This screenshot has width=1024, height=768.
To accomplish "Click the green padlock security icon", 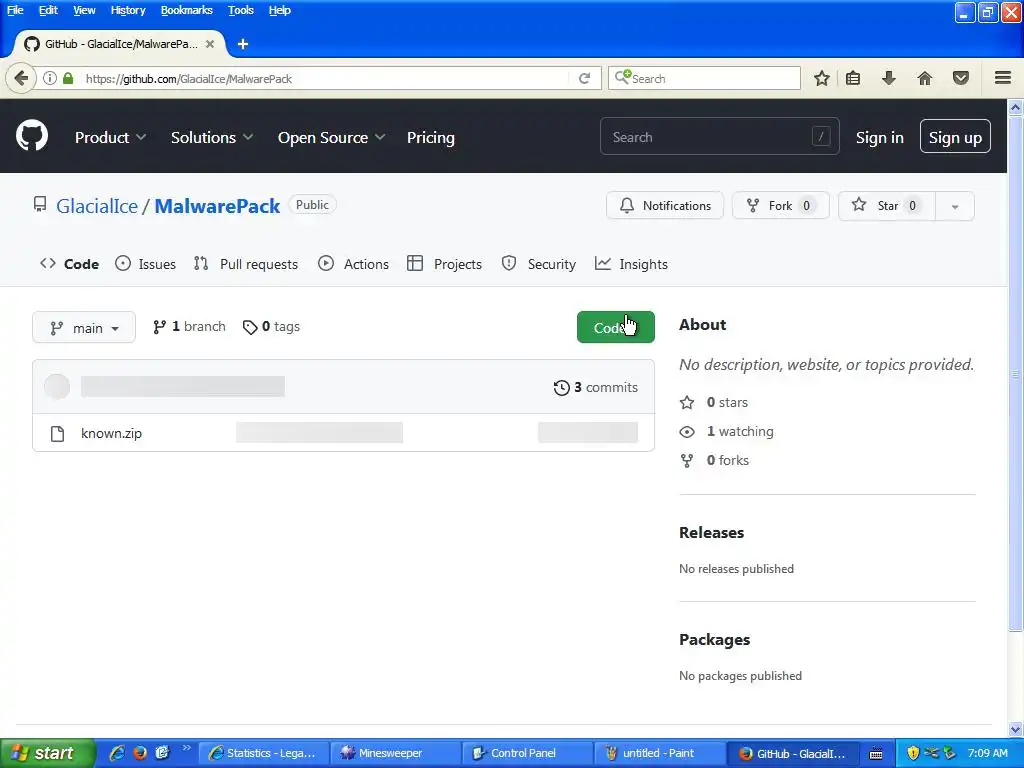I will point(68,78).
